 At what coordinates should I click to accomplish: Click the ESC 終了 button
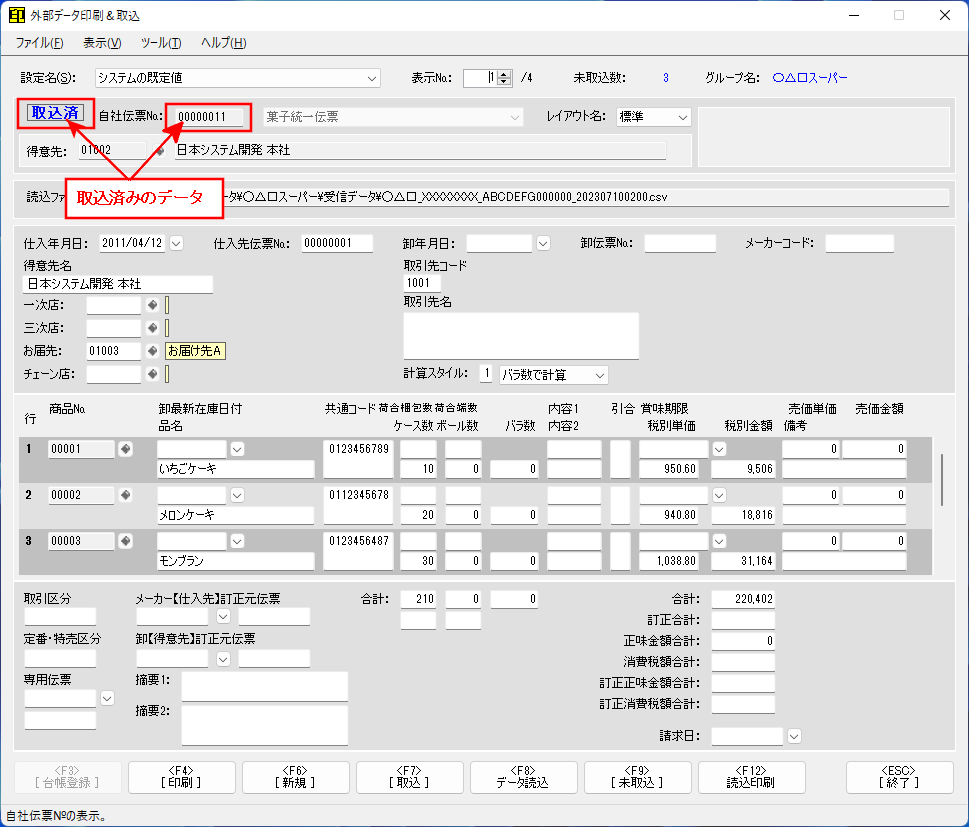pyautogui.click(x=899, y=777)
